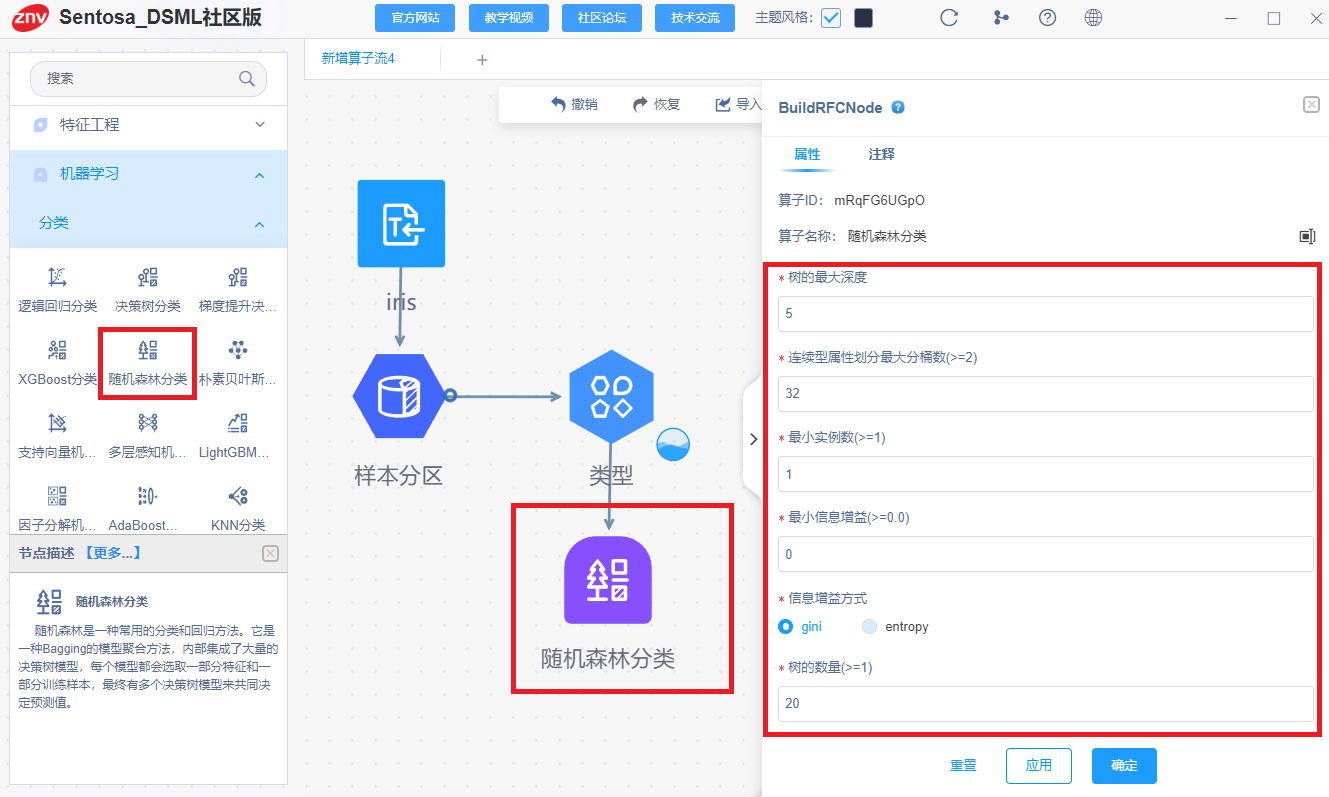The image size is (1329, 797).
Task: Select the dark theme swatch
Action: click(x=863, y=18)
